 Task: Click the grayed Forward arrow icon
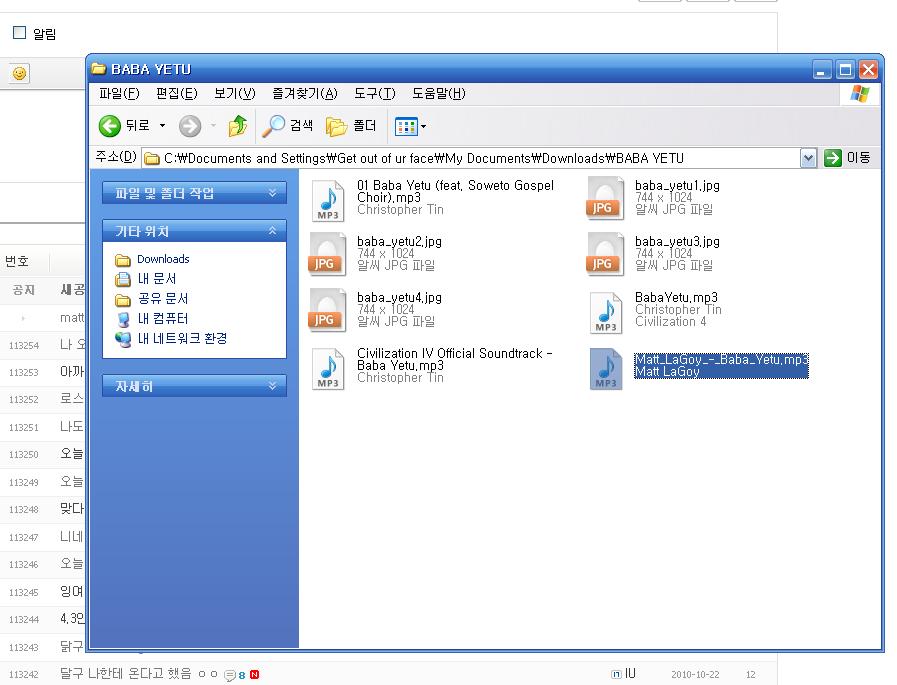pyautogui.click(x=190, y=126)
